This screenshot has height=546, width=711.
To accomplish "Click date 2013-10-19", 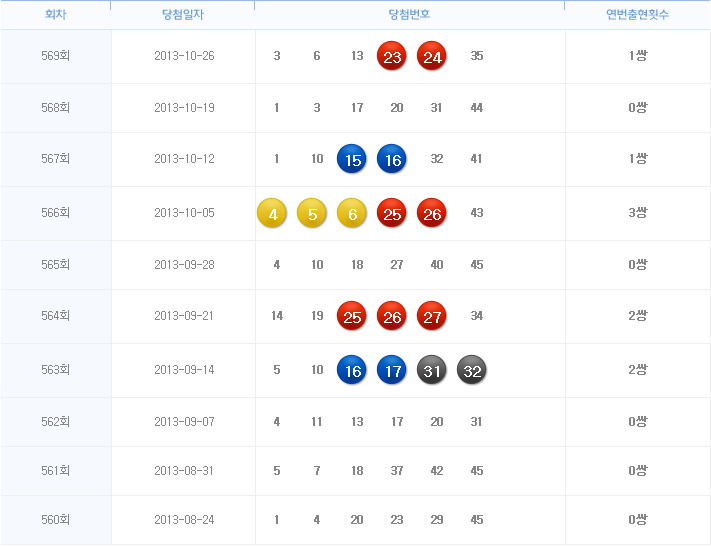I will pyautogui.click(x=184, y=107).
